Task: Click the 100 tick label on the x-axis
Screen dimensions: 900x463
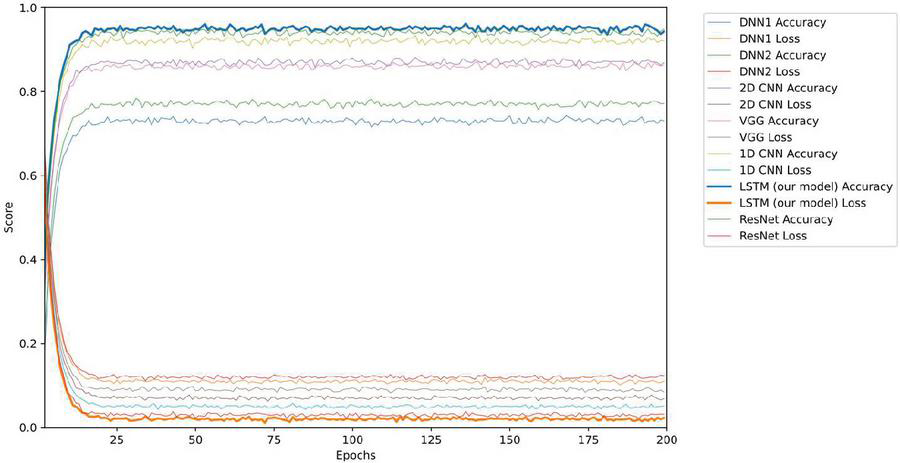Action: tap(352, 440)
